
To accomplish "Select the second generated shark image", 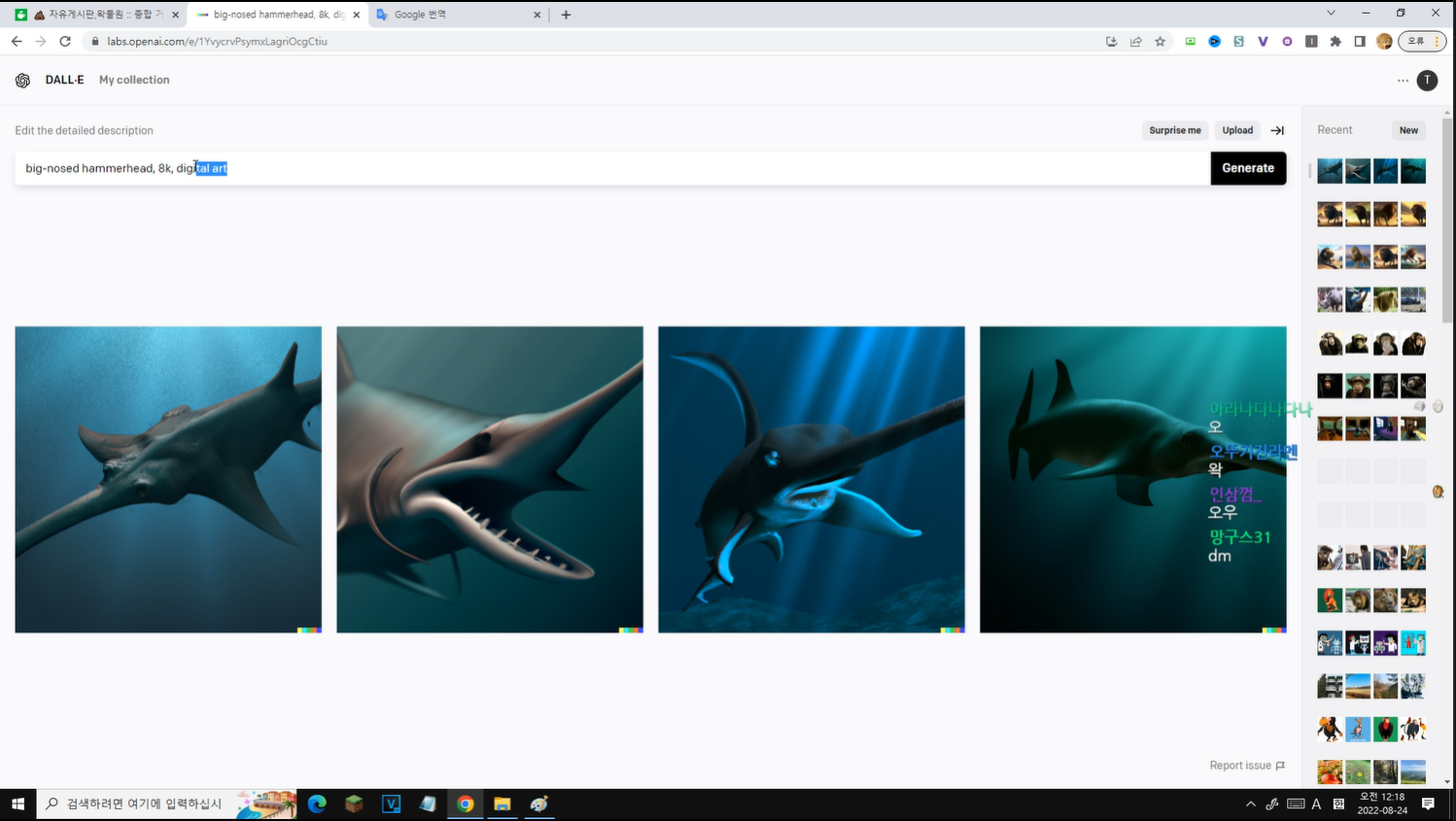I will (490, 479).
